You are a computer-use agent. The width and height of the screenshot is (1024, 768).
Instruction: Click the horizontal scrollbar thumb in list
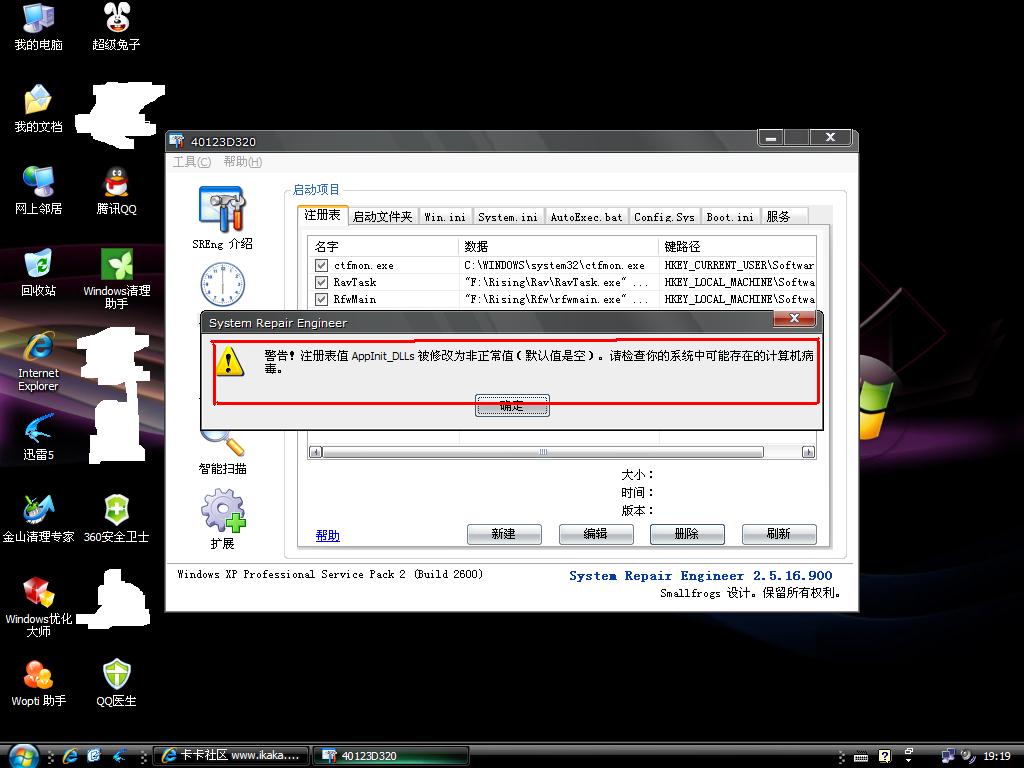[543, 452]
